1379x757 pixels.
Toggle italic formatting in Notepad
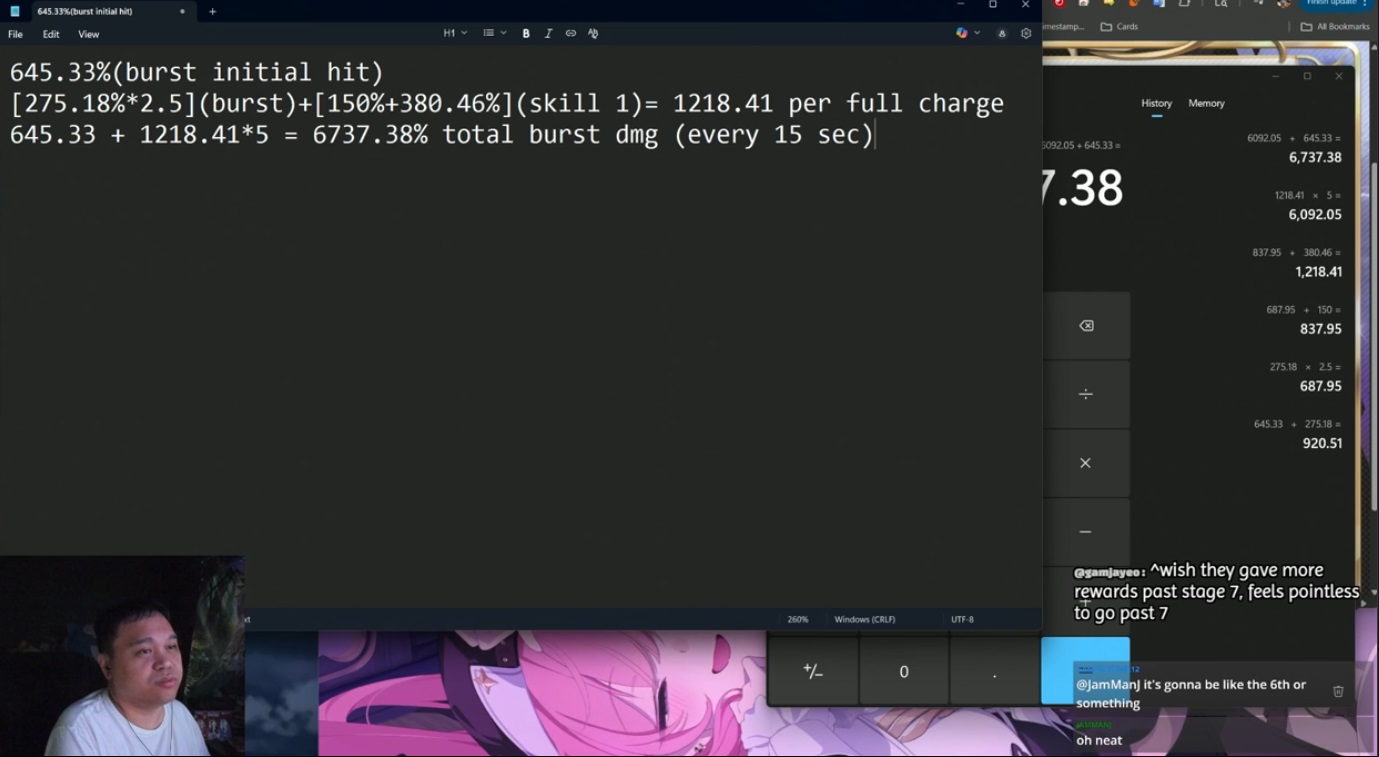pyautogui.click(x=548, y=33)
